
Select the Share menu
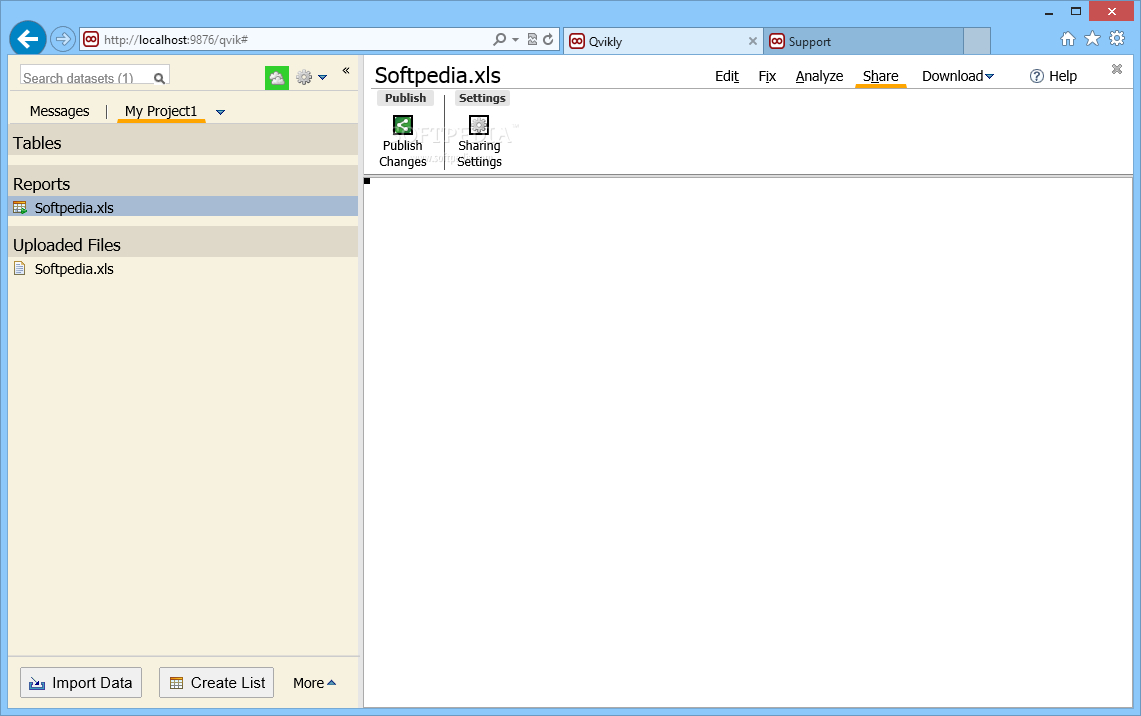point(880,76)
